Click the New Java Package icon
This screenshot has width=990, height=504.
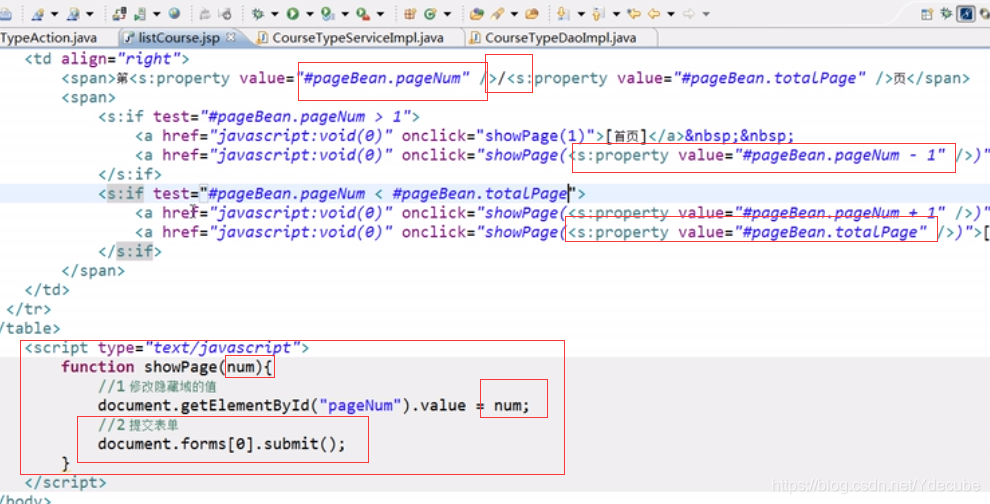(x=410, y=13)
